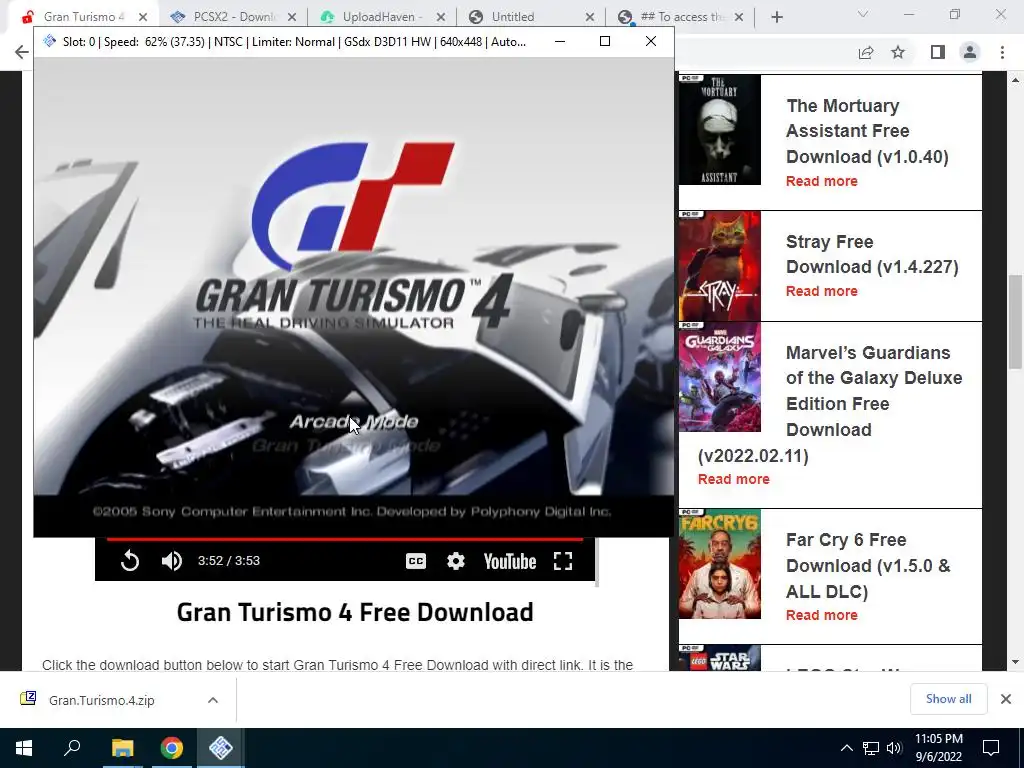Mute the YouTube video volume
Image resolution: width=1024 pixels, height=768 pixels.
click(x=172, y=561)
